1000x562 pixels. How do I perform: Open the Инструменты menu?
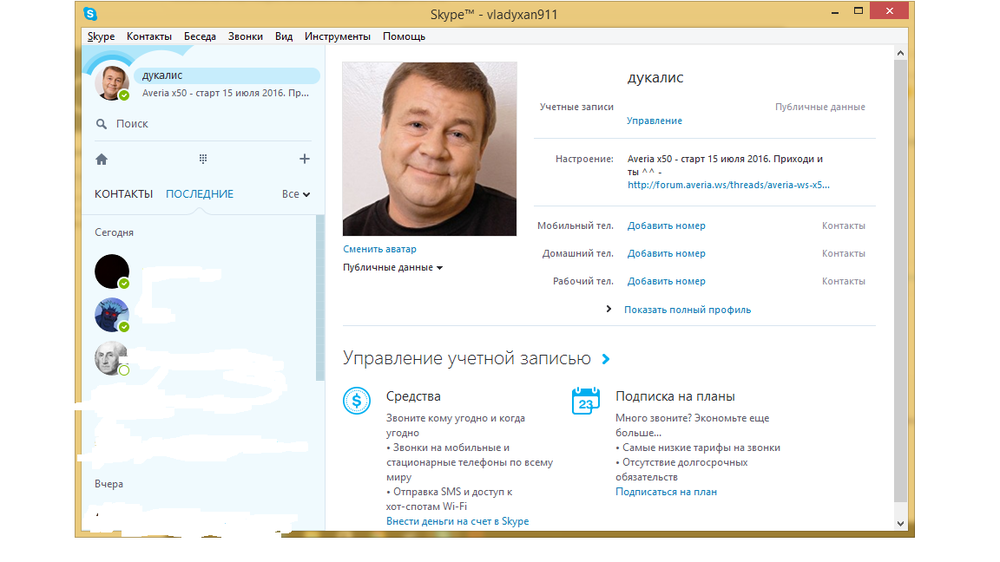pyautogui.click(x=338, y=36)
